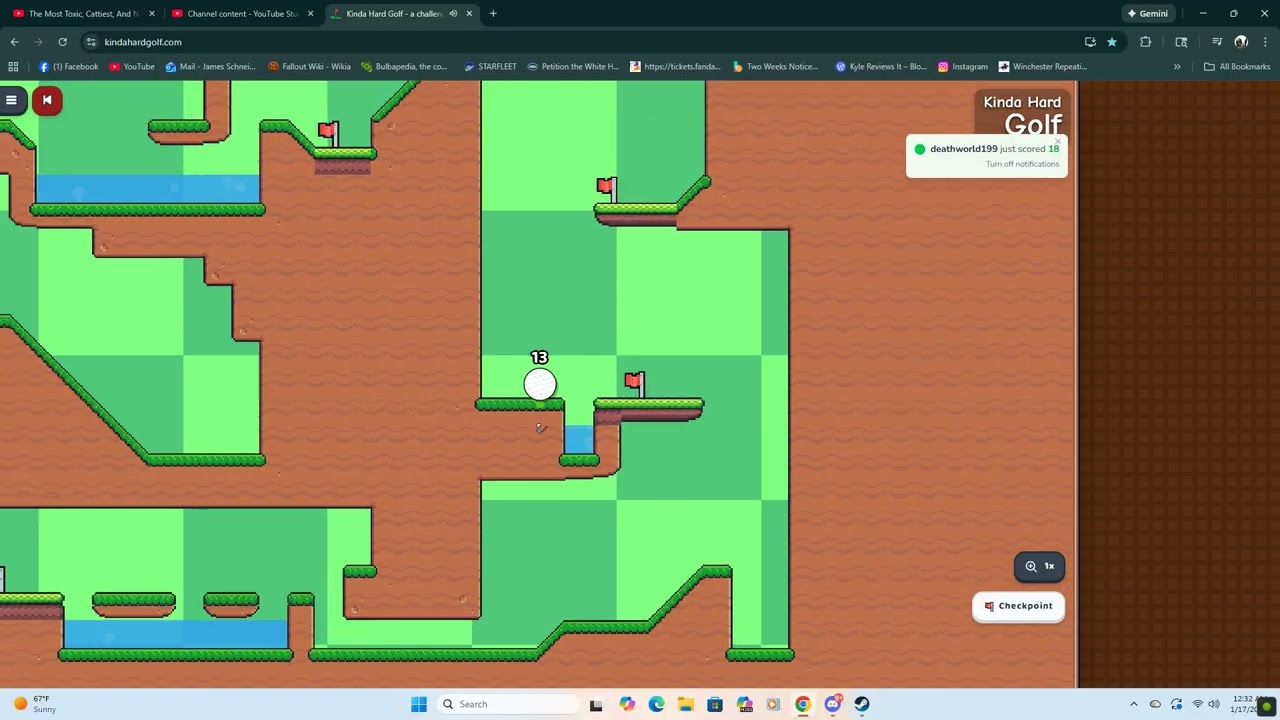Expand the hidden bookmarks chevron
1280x720 pixels.
[x=1177, y=67]
